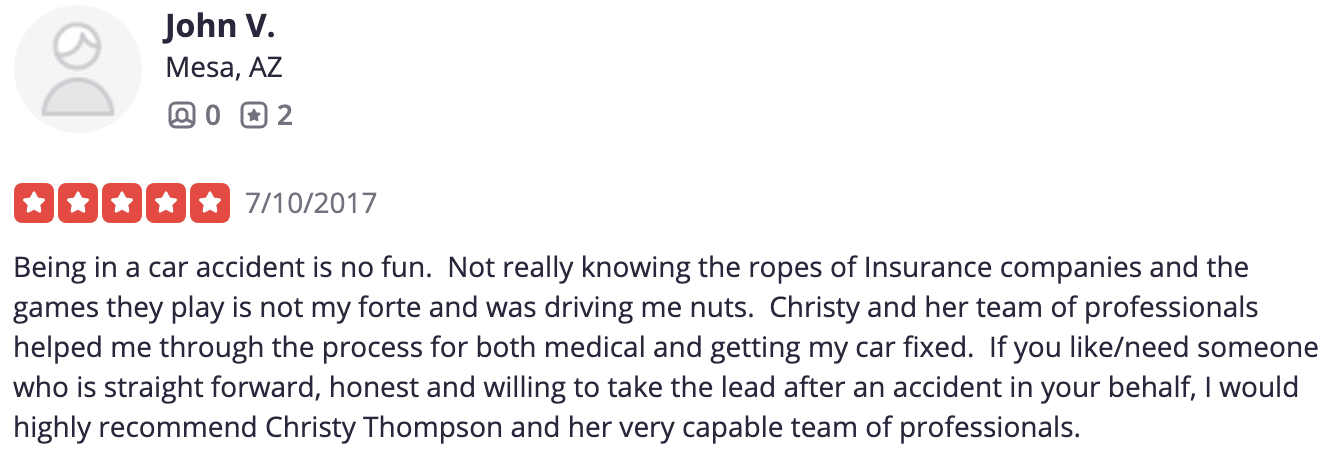This screenshot has height=462, width=1334.
Task: Click the friends count icon
Action: point(181,116)
